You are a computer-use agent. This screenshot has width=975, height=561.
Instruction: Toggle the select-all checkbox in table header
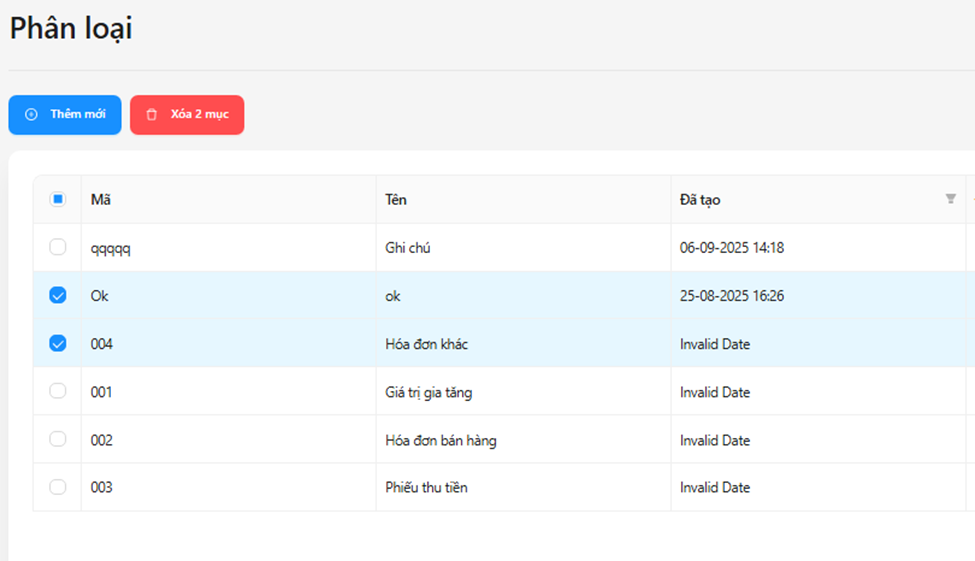coord(58,199)
